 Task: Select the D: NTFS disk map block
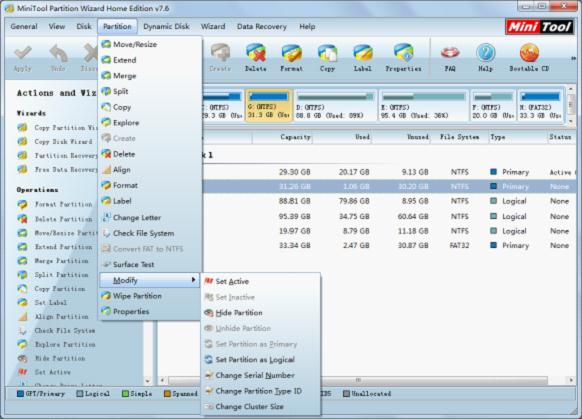coord(335,106)
